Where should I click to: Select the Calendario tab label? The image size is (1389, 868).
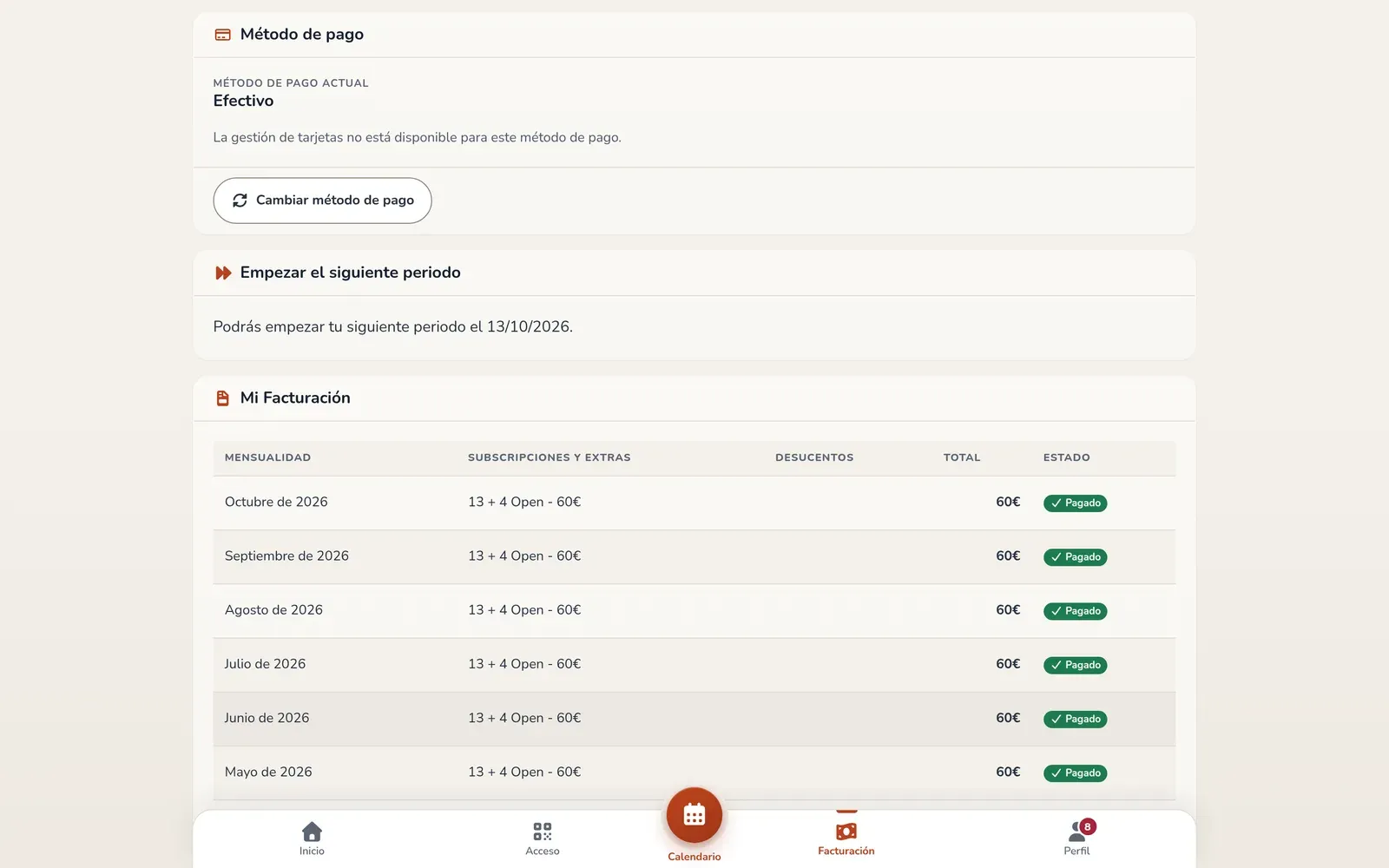click(694, 857)
